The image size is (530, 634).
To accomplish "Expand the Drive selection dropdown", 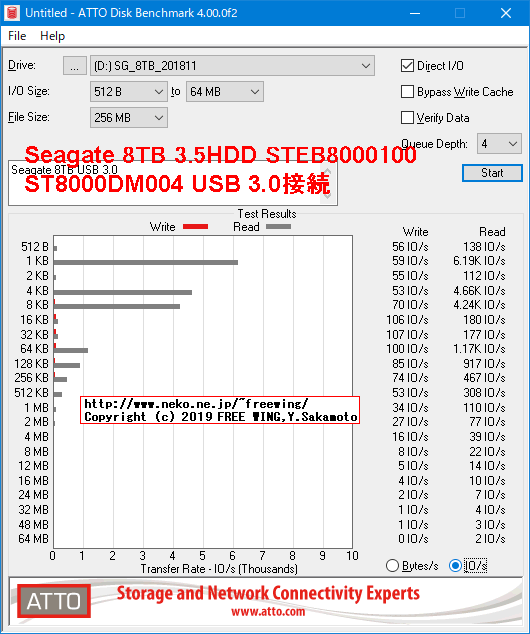I will pos(232,66).
